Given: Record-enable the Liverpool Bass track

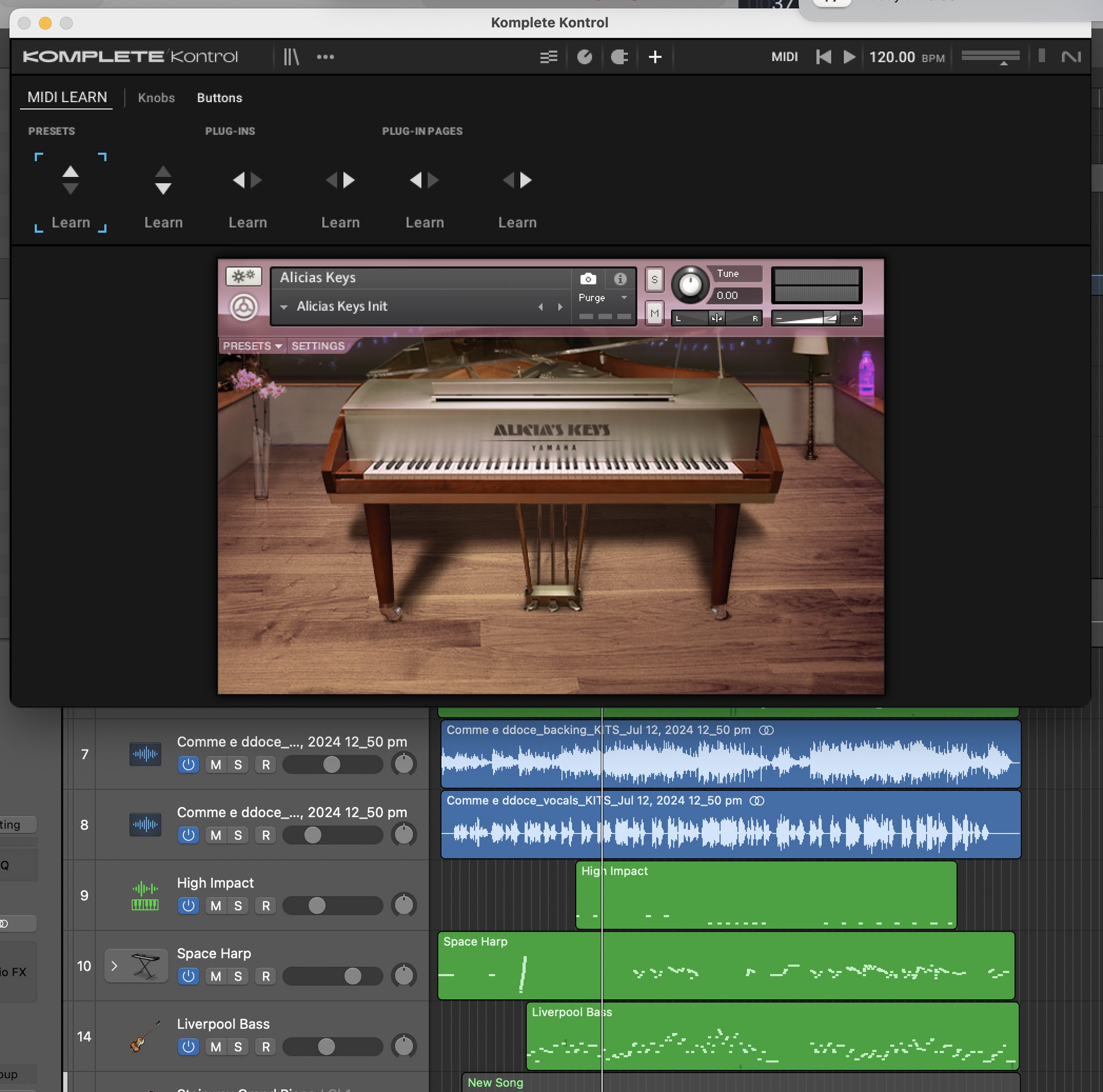Looking at the screenshot, I should point(266,1047).
